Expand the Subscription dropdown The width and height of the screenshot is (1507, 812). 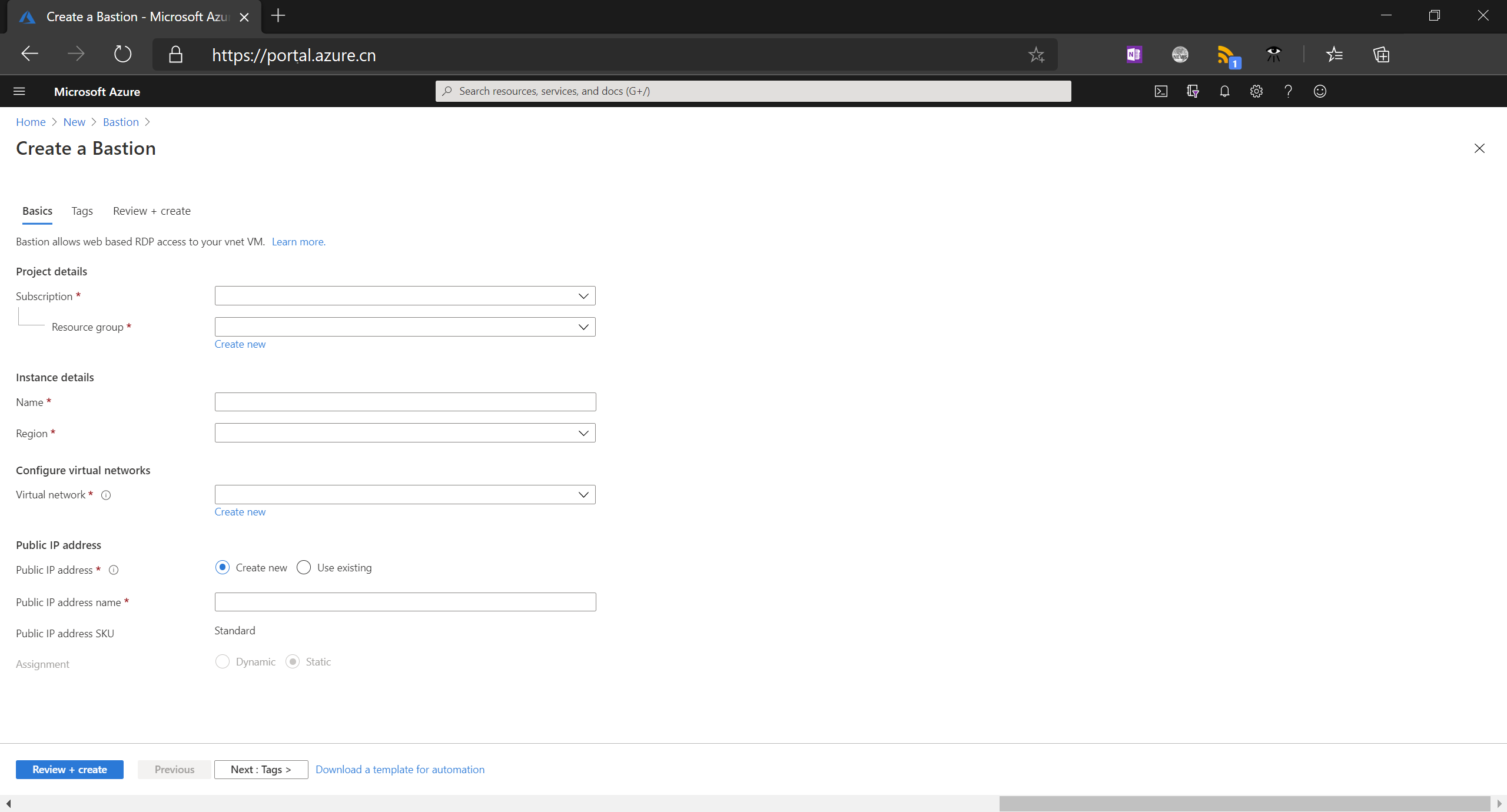(x=405, y=296)
